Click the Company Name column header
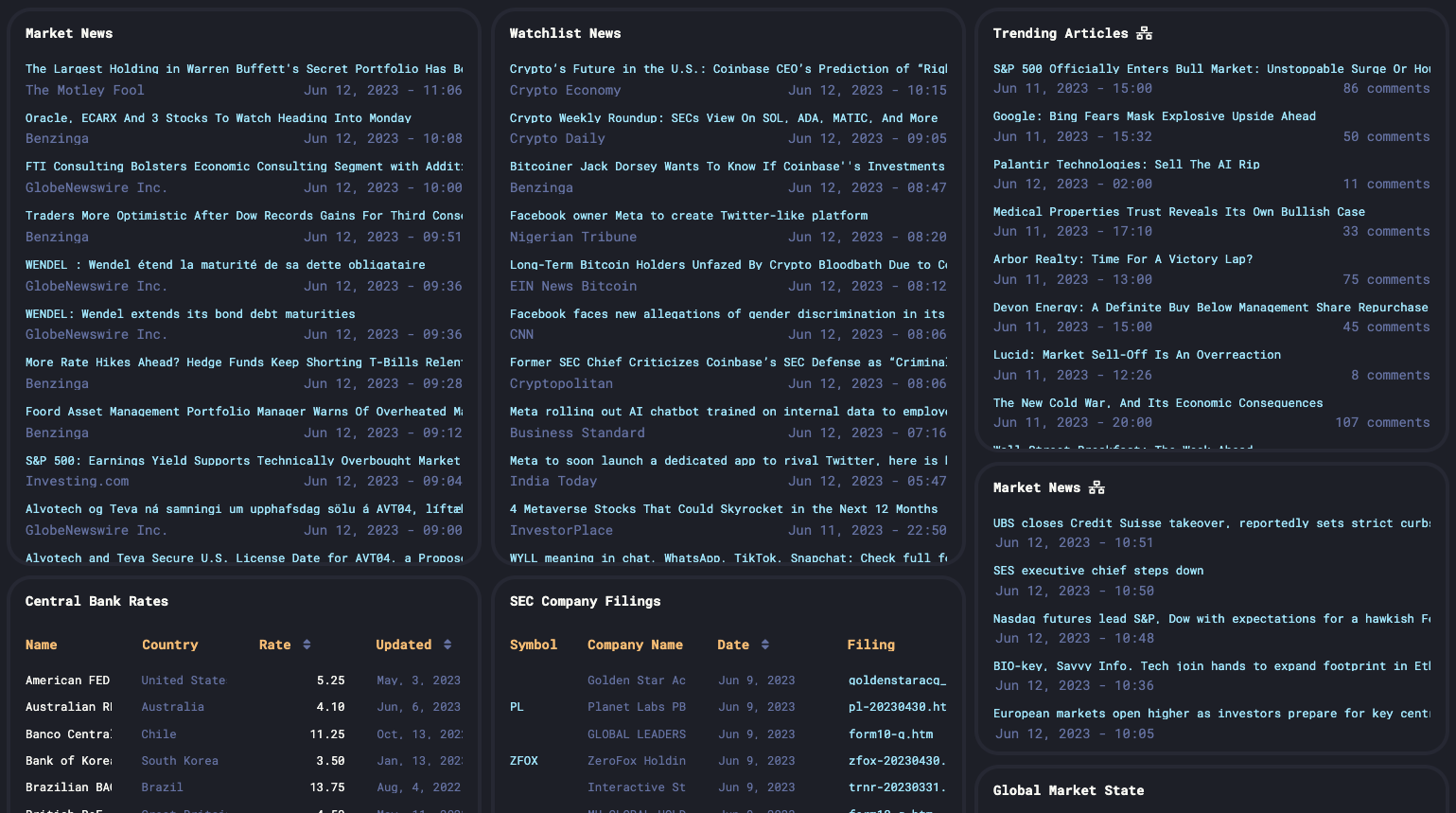This screenshot has height=813, width=1456. pyautogui.click(x=635, y=645)
